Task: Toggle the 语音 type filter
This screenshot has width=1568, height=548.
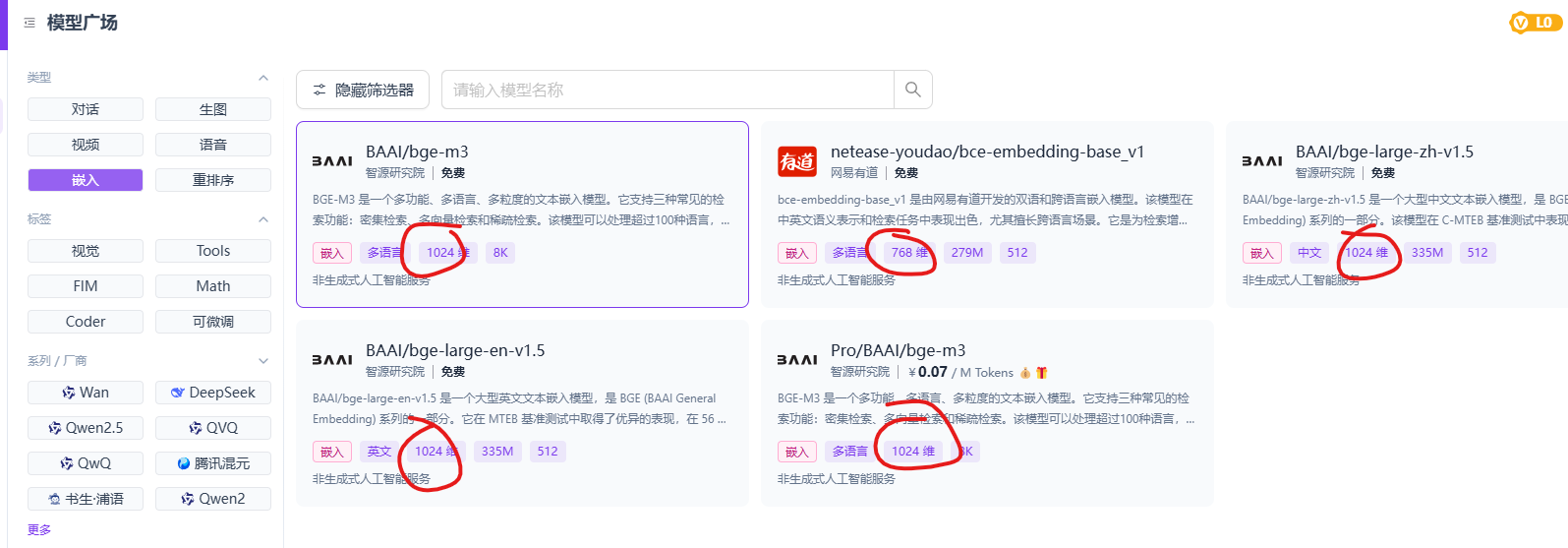Action: point(213,145)
